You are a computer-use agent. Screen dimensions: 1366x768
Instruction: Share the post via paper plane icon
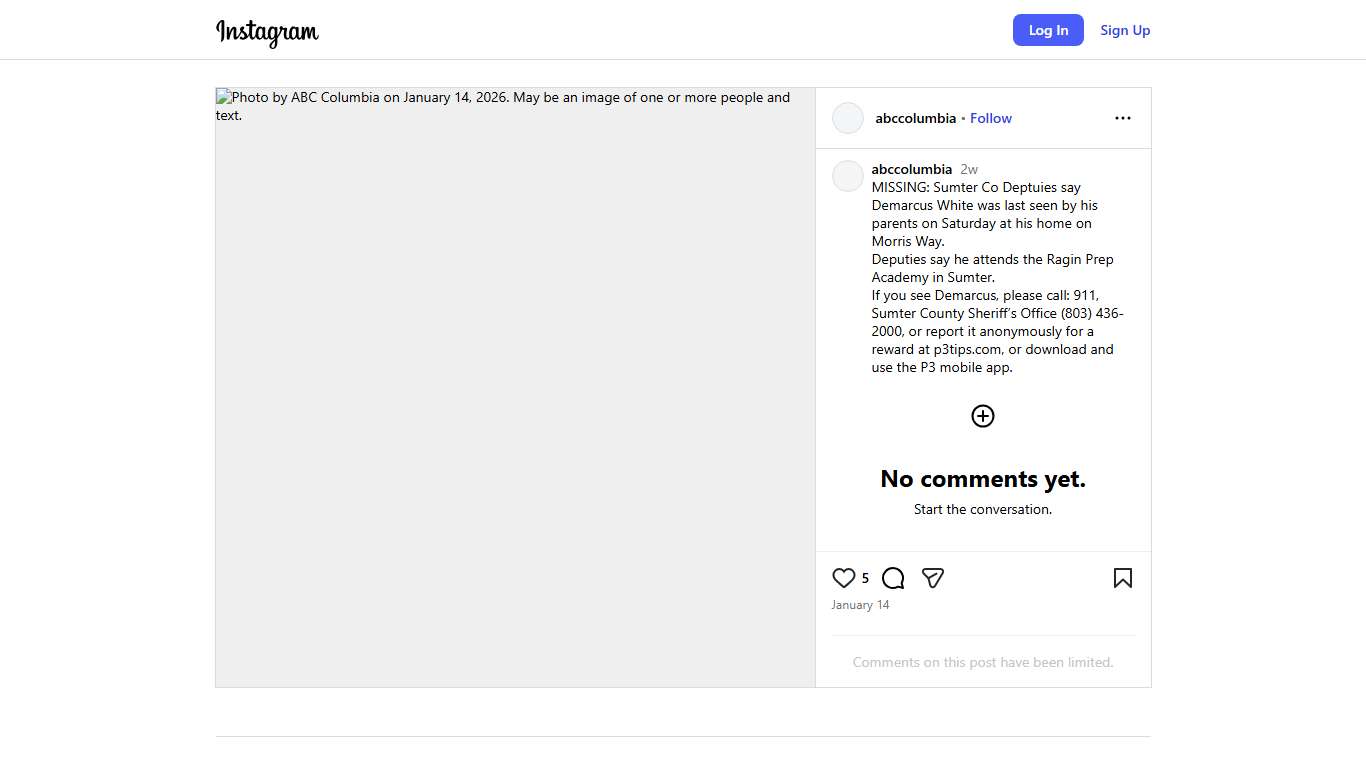933,578
